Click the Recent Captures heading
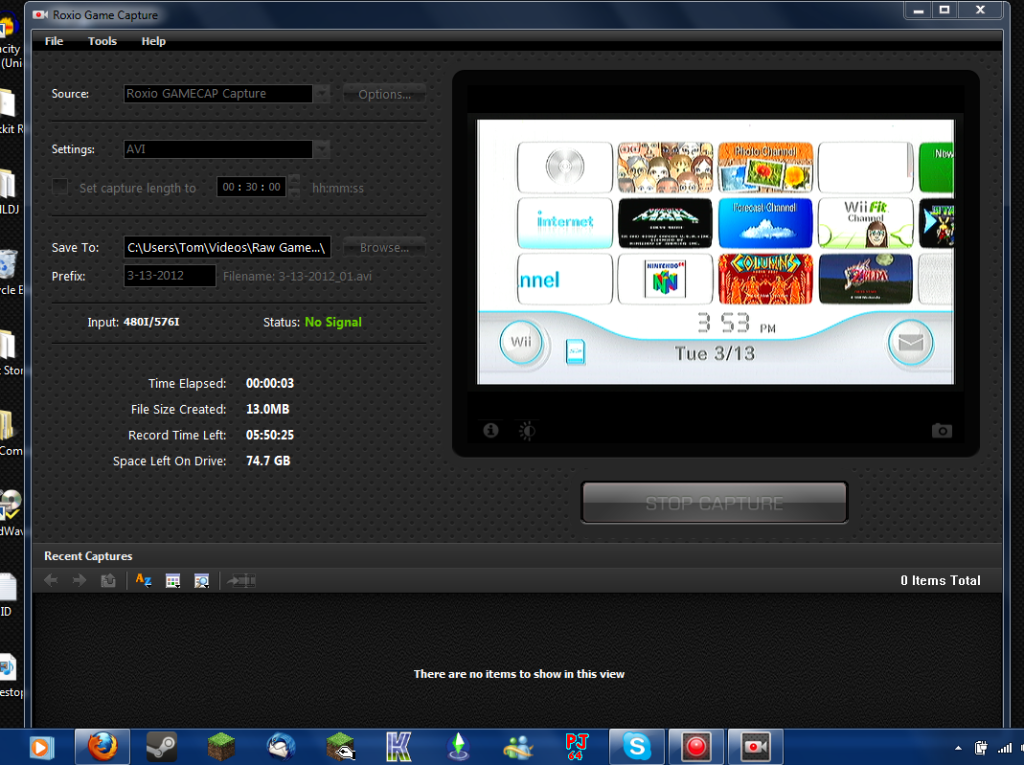 (88, 556)
